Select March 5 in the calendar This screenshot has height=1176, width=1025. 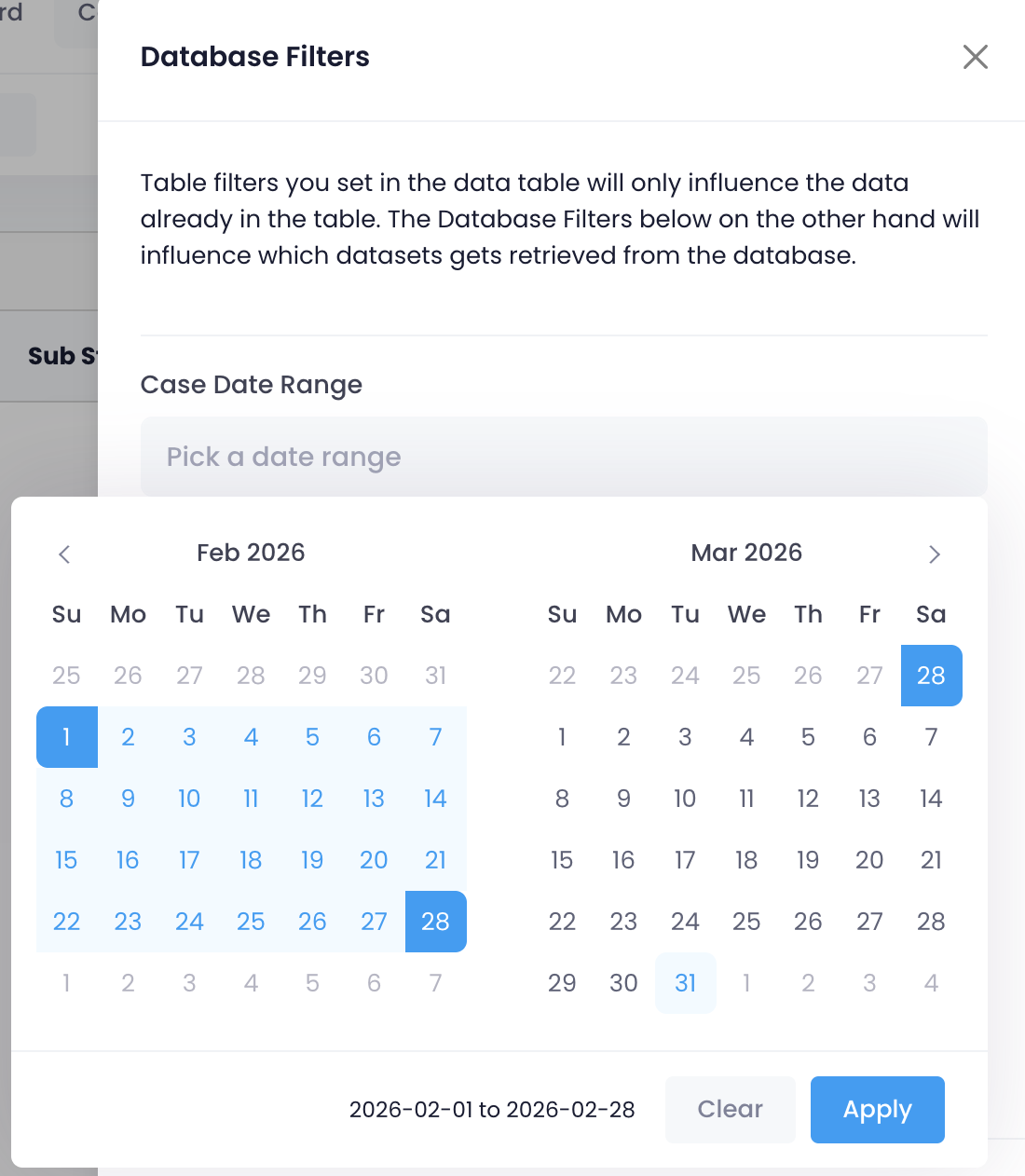click(808, 737)
